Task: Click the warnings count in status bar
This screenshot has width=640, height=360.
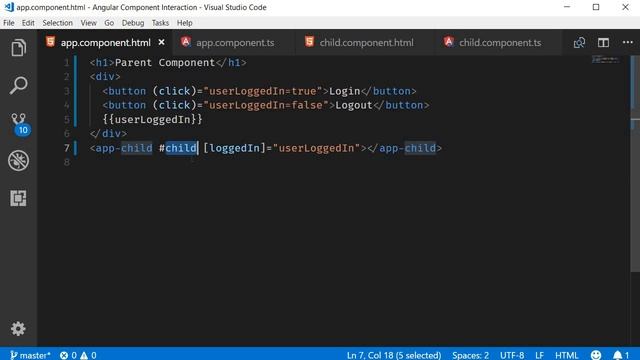Action: click(88, 355)
